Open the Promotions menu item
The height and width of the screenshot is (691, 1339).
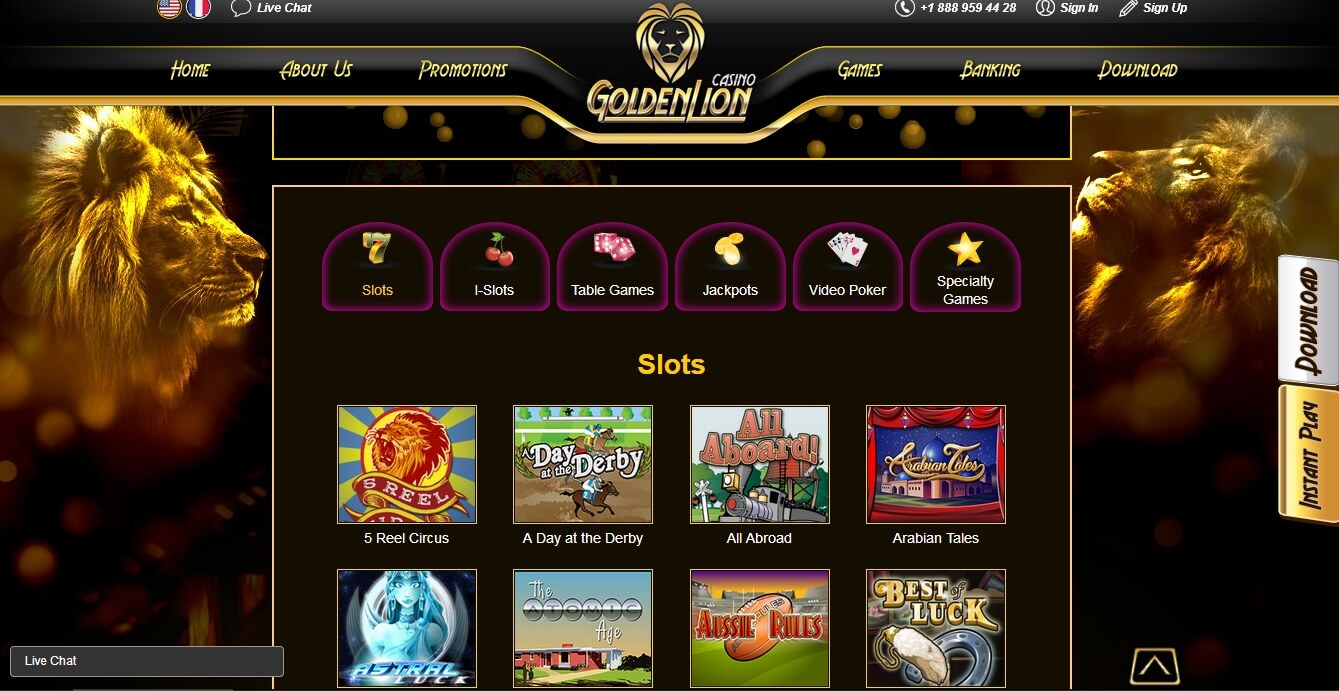(x=463, y=70)
